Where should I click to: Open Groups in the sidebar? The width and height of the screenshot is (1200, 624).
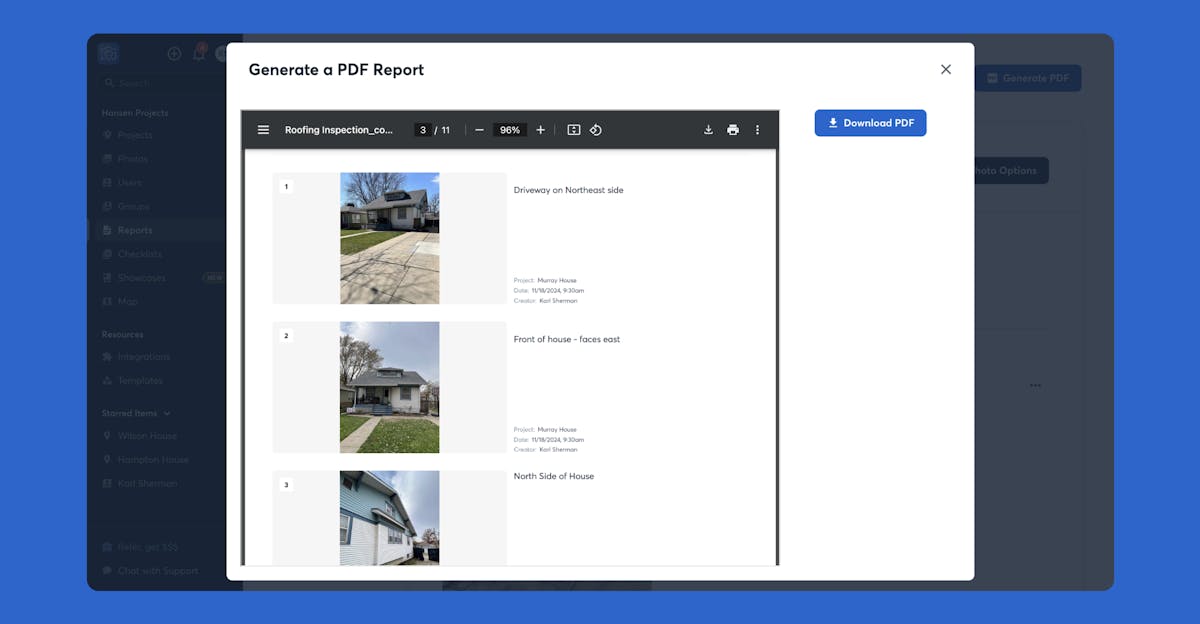click(133, 206)
